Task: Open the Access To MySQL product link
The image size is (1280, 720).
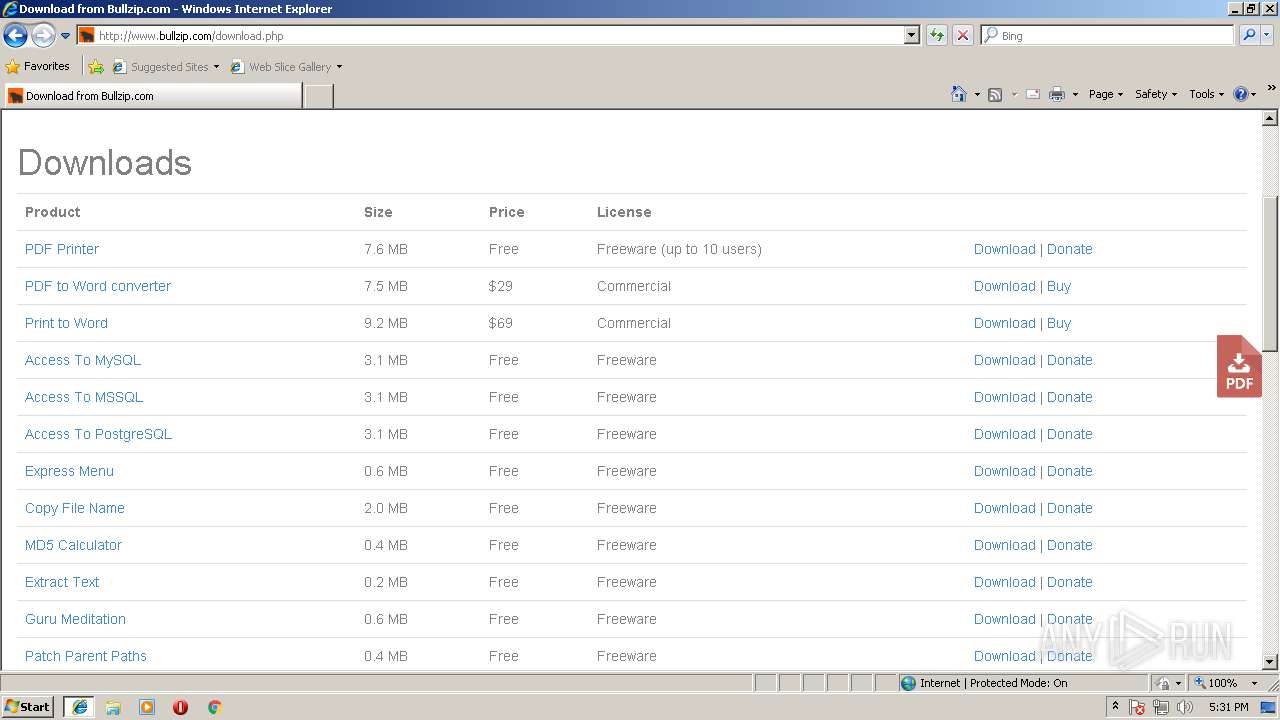Action: (83, 360)
